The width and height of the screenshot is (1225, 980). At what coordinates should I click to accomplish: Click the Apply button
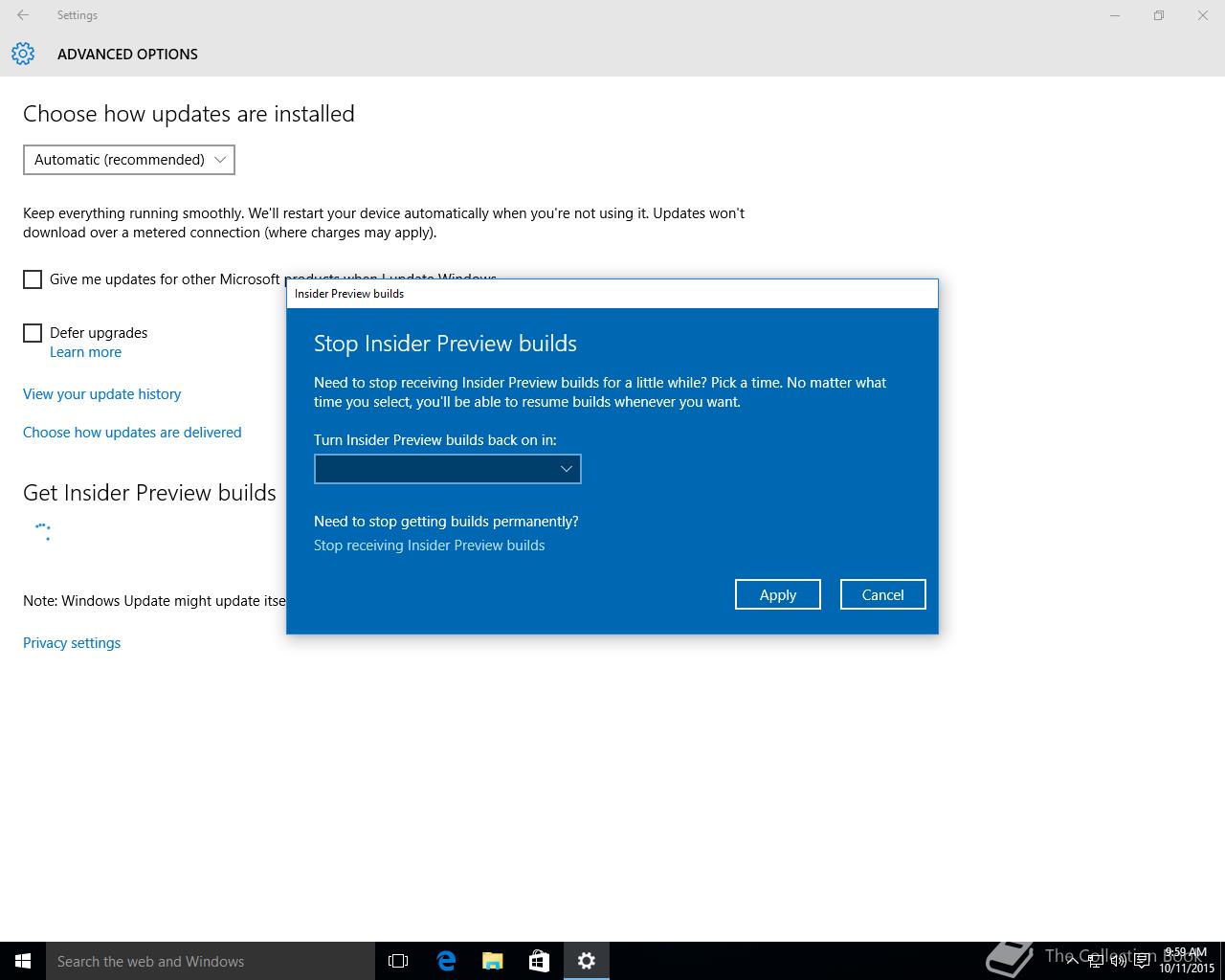tap(778, 594)
